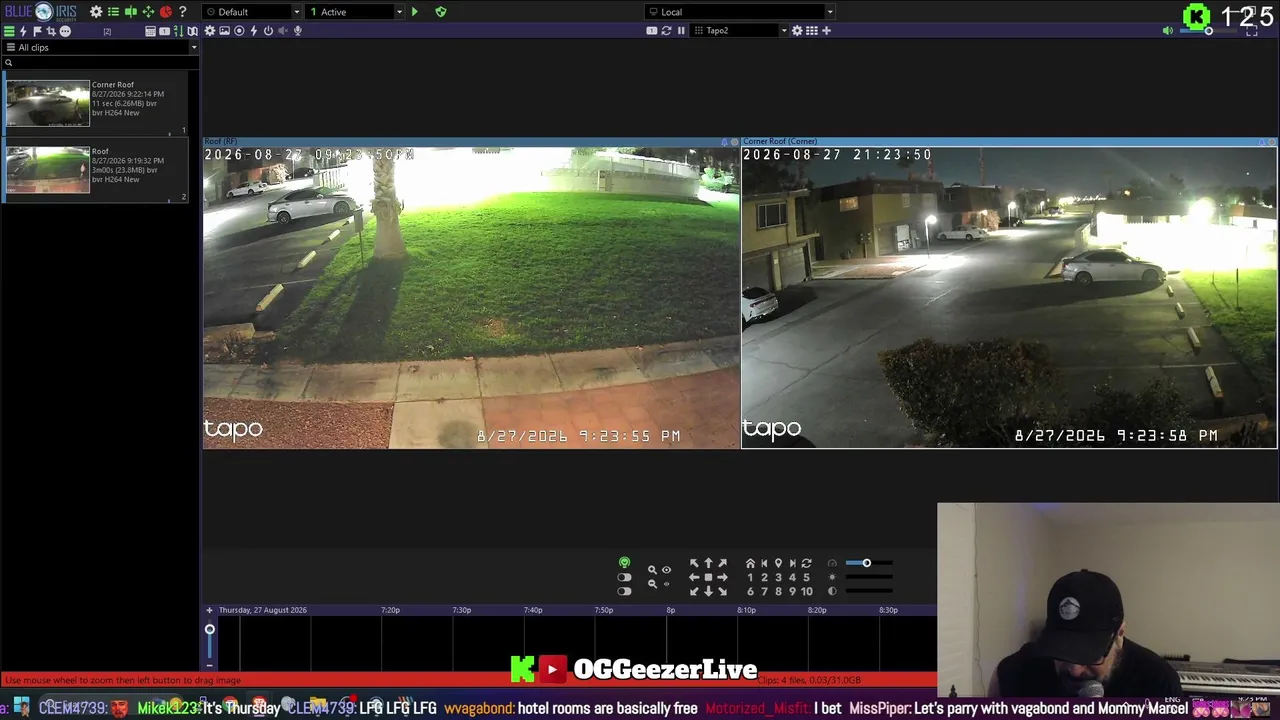
Task: Move PTZ camera down
Action: tap(708, 591)
